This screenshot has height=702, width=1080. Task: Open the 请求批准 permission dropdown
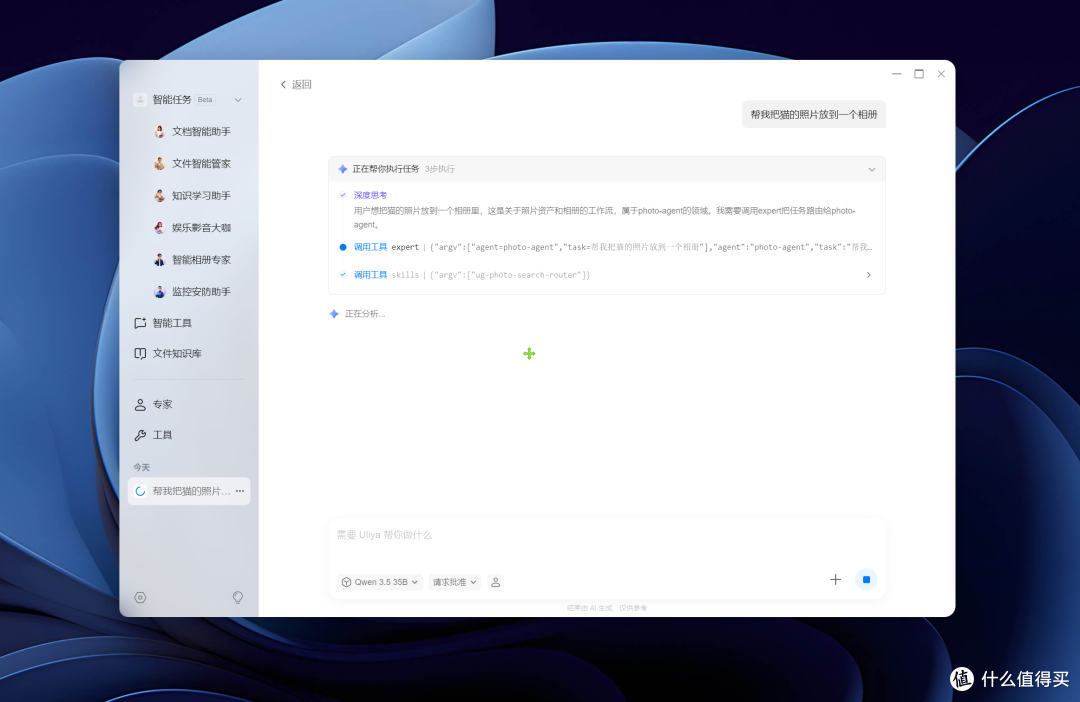click(x=454, y=582)
